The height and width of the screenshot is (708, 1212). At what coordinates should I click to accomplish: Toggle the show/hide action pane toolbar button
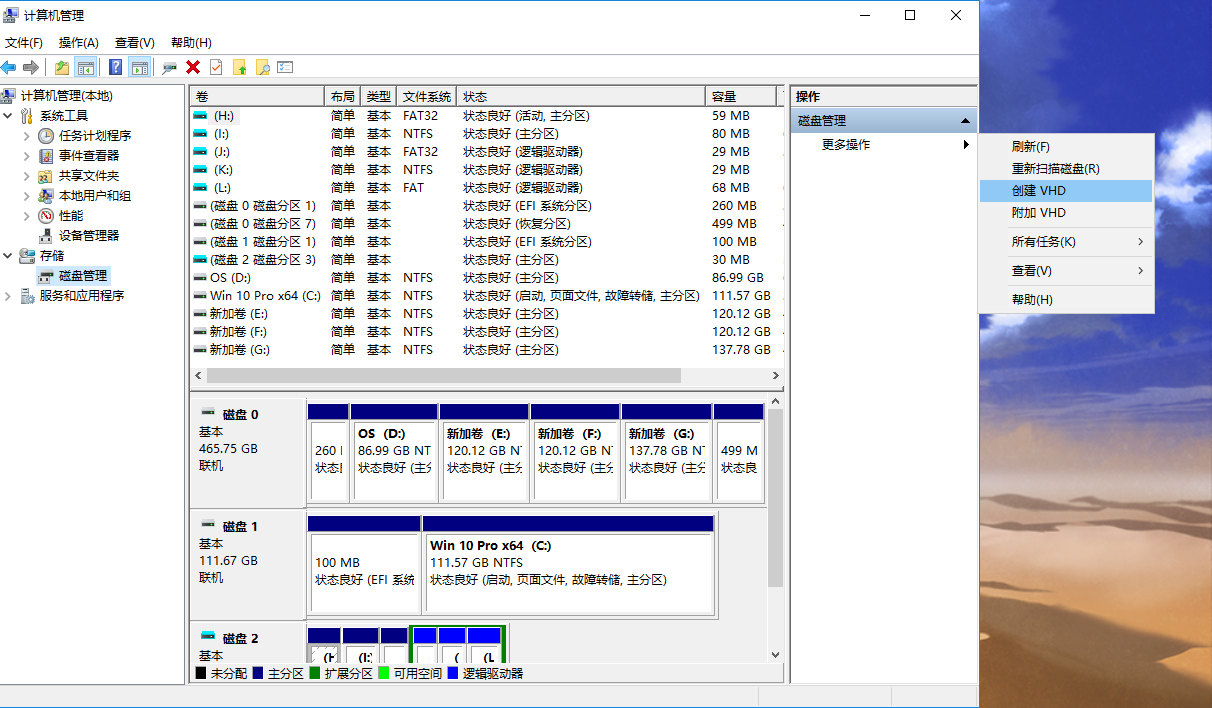point(140,67)
